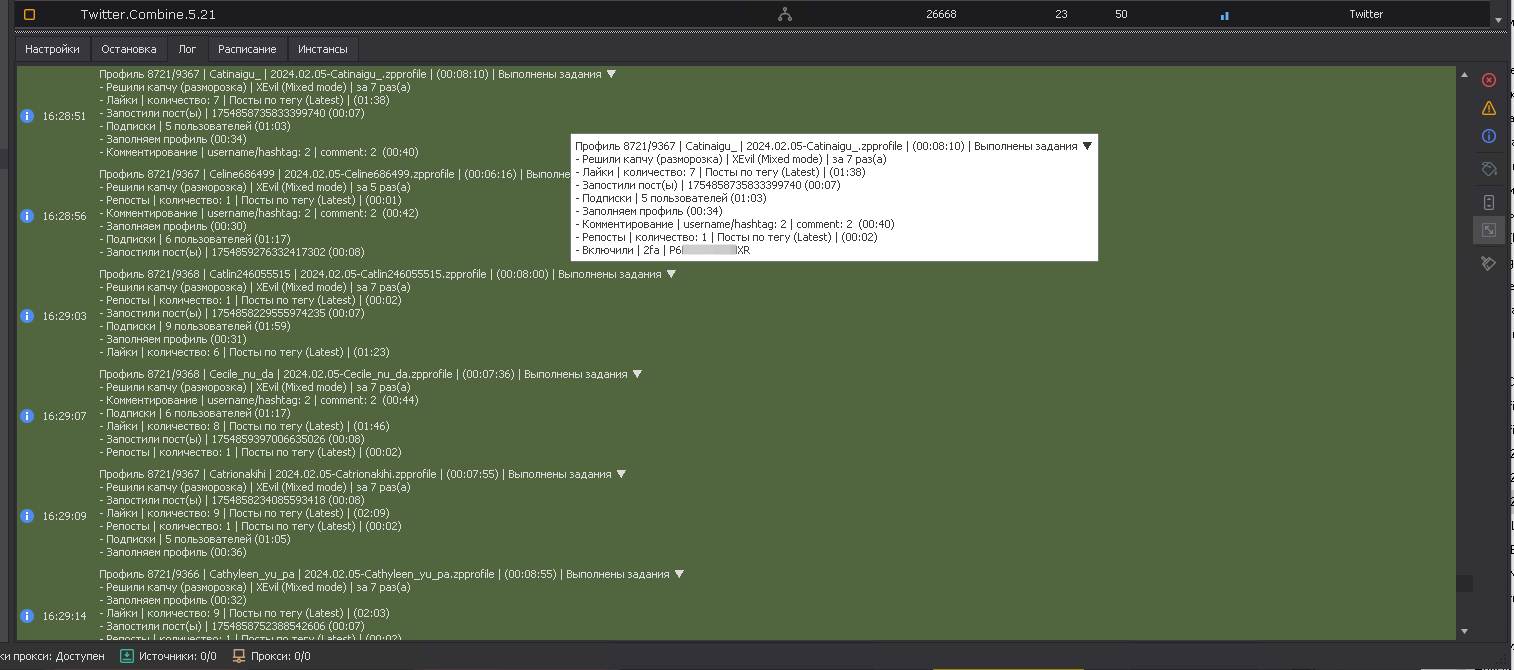The width and height of the screenshot is (1514, 670).
Task: Toggle the blue info message filter
Action: [x=1488, y=136]
